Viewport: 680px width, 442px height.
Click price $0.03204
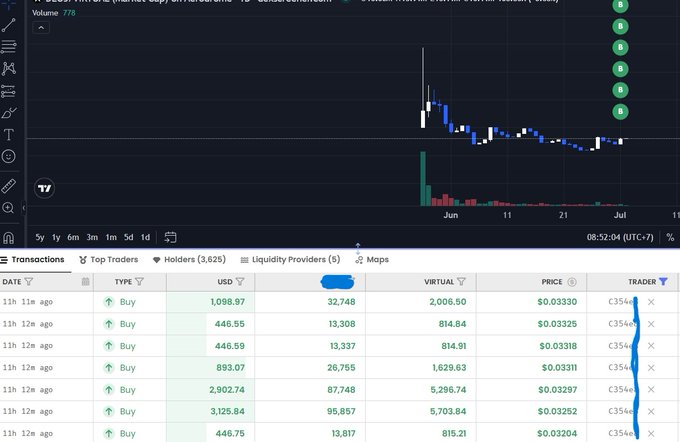[557, 433]
